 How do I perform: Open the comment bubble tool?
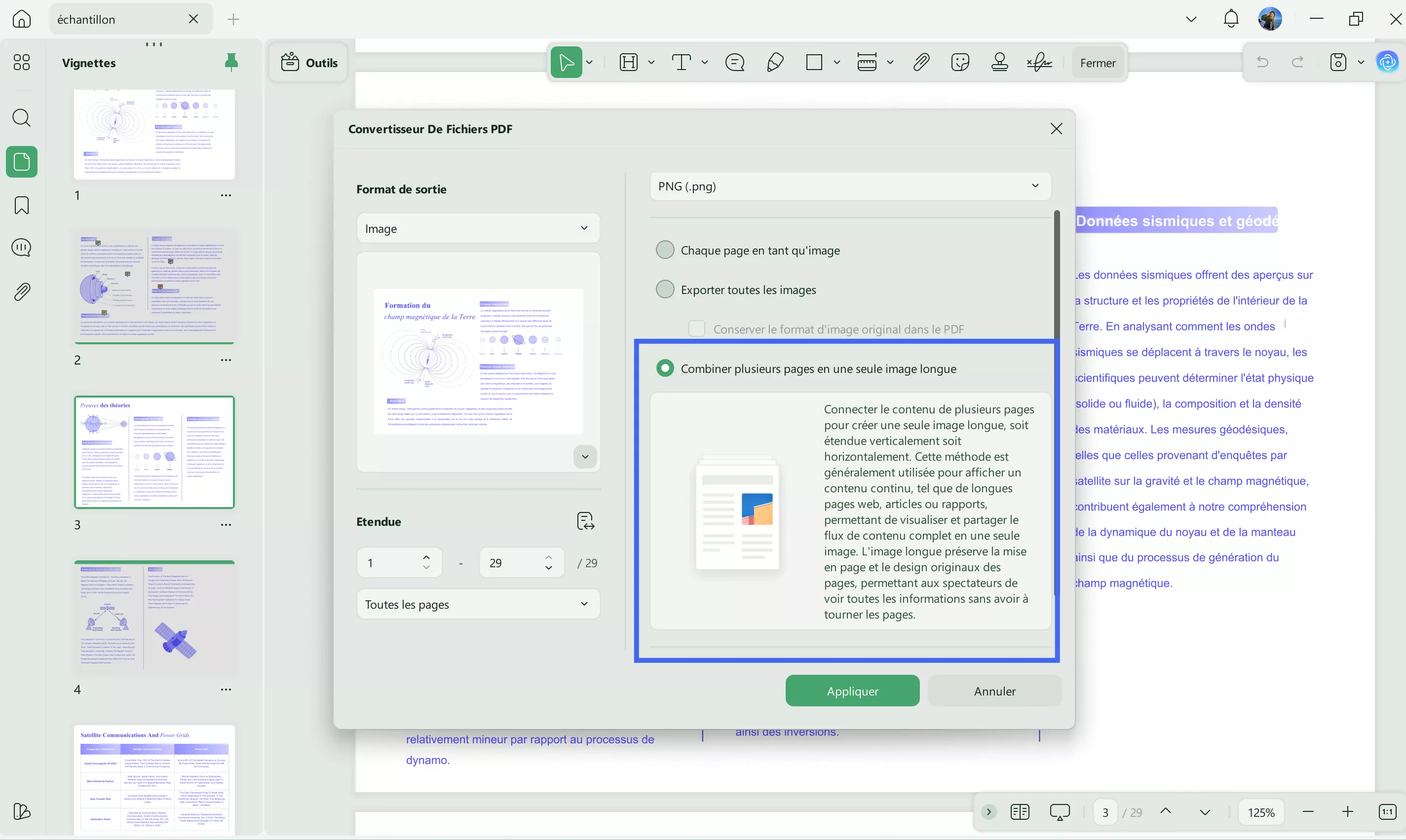(734, 62)
